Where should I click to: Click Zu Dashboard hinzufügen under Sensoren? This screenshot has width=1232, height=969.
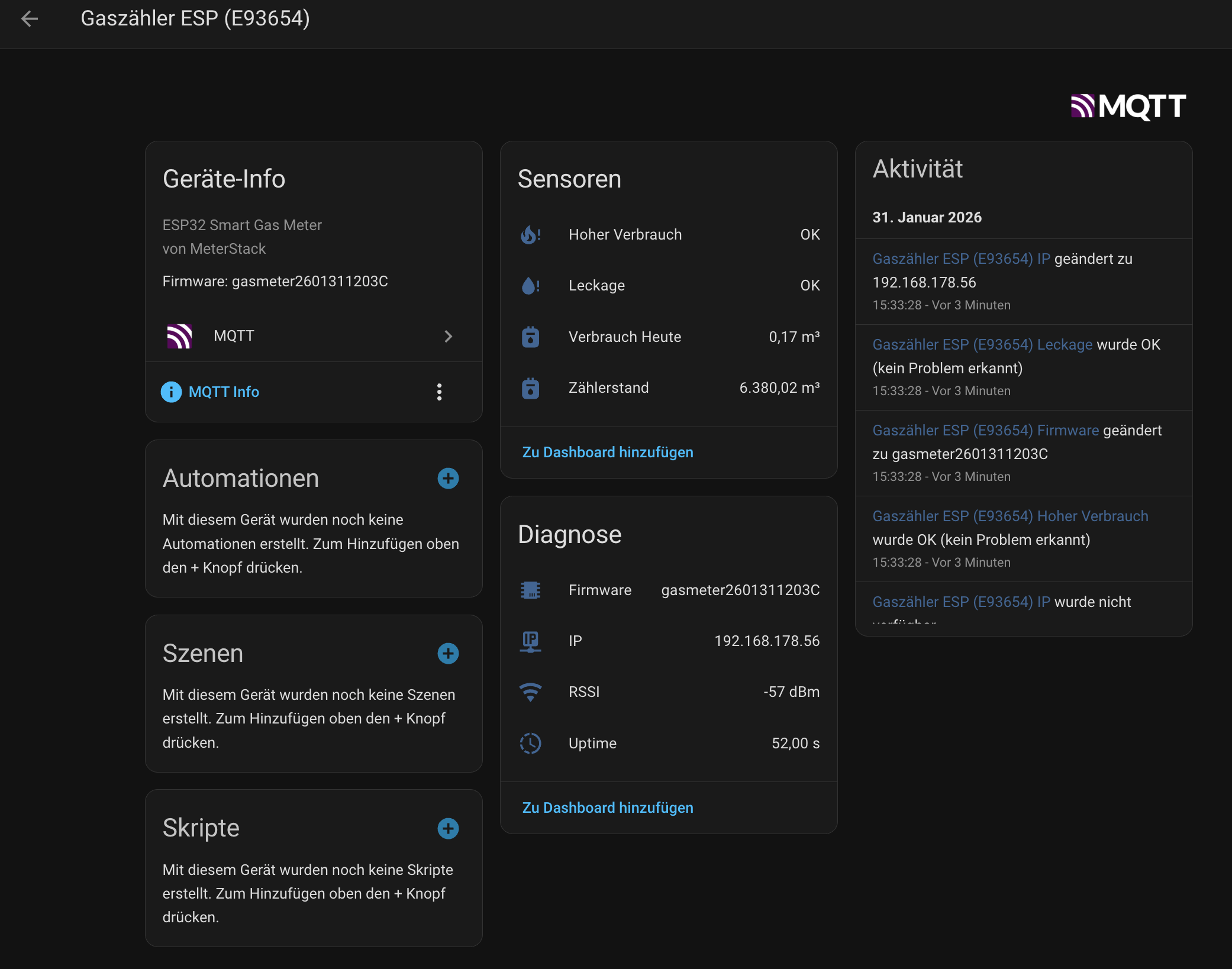tap(608, 453)
